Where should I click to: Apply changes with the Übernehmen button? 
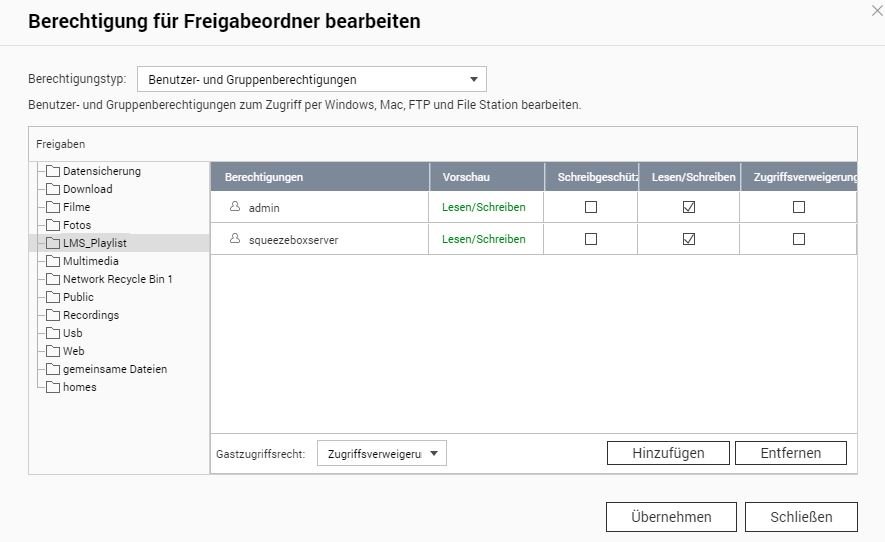coord(671,517)
